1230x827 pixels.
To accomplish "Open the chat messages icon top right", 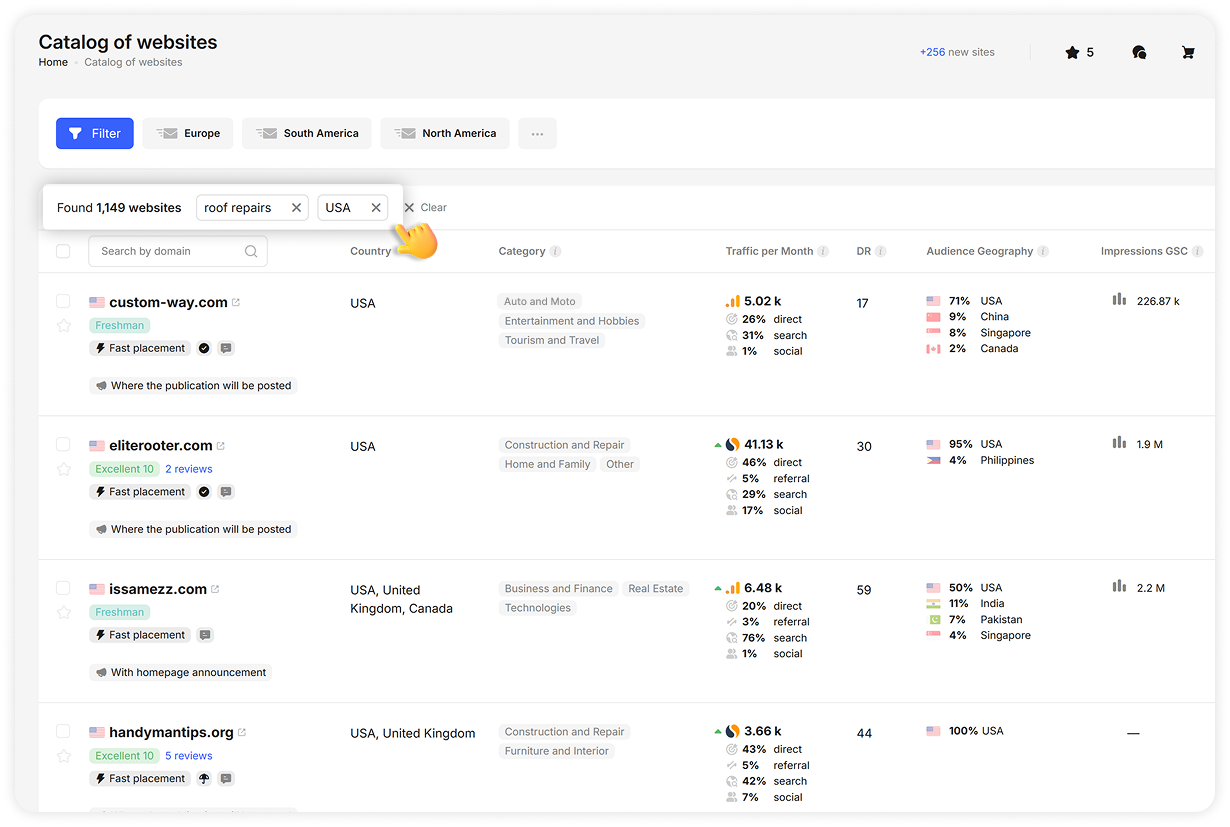I will 1139,52.
